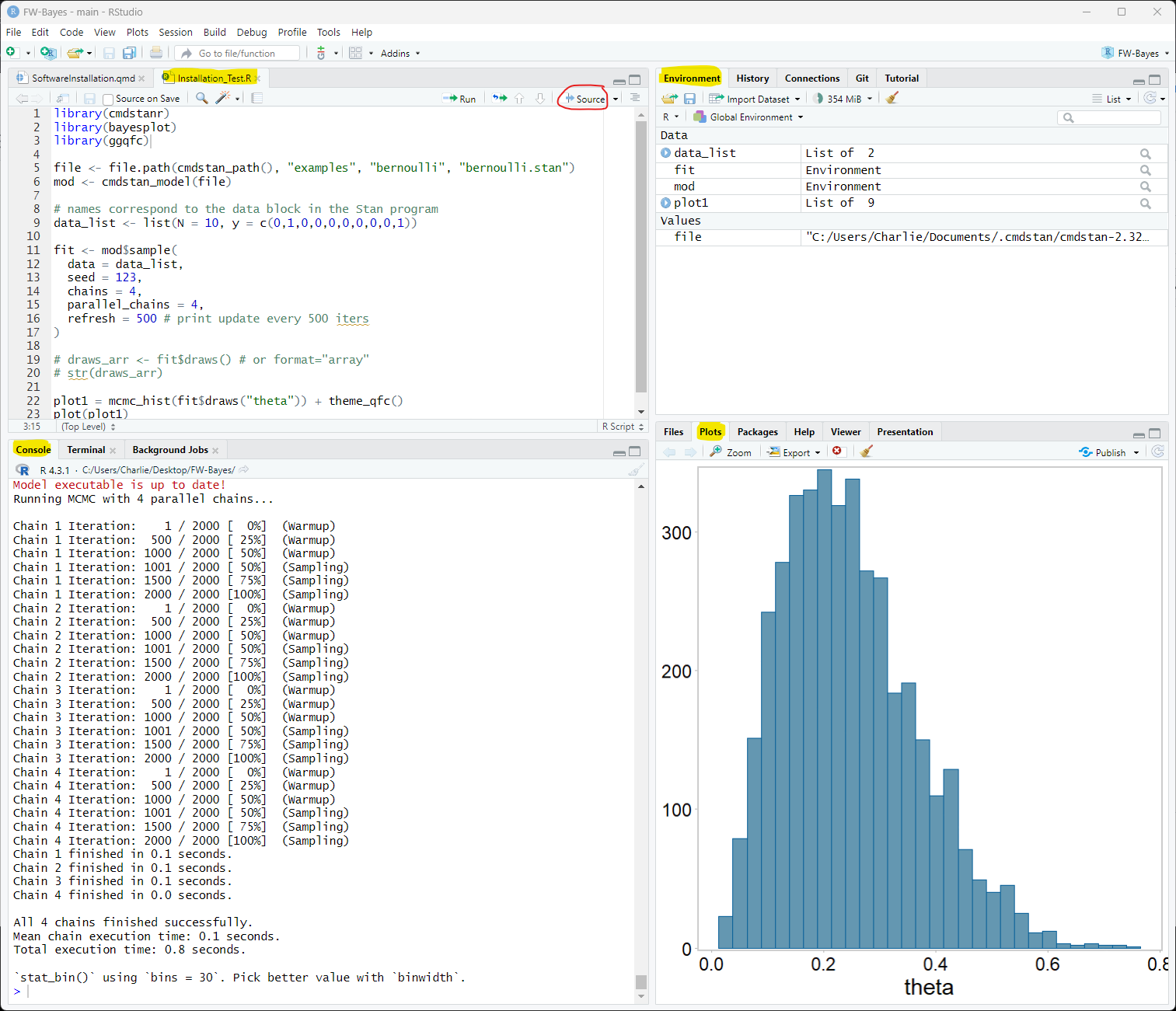Screen dimensions: 1176x1011
Task: Remove current plot with red X icon
Action: click(x=837, y=451)
